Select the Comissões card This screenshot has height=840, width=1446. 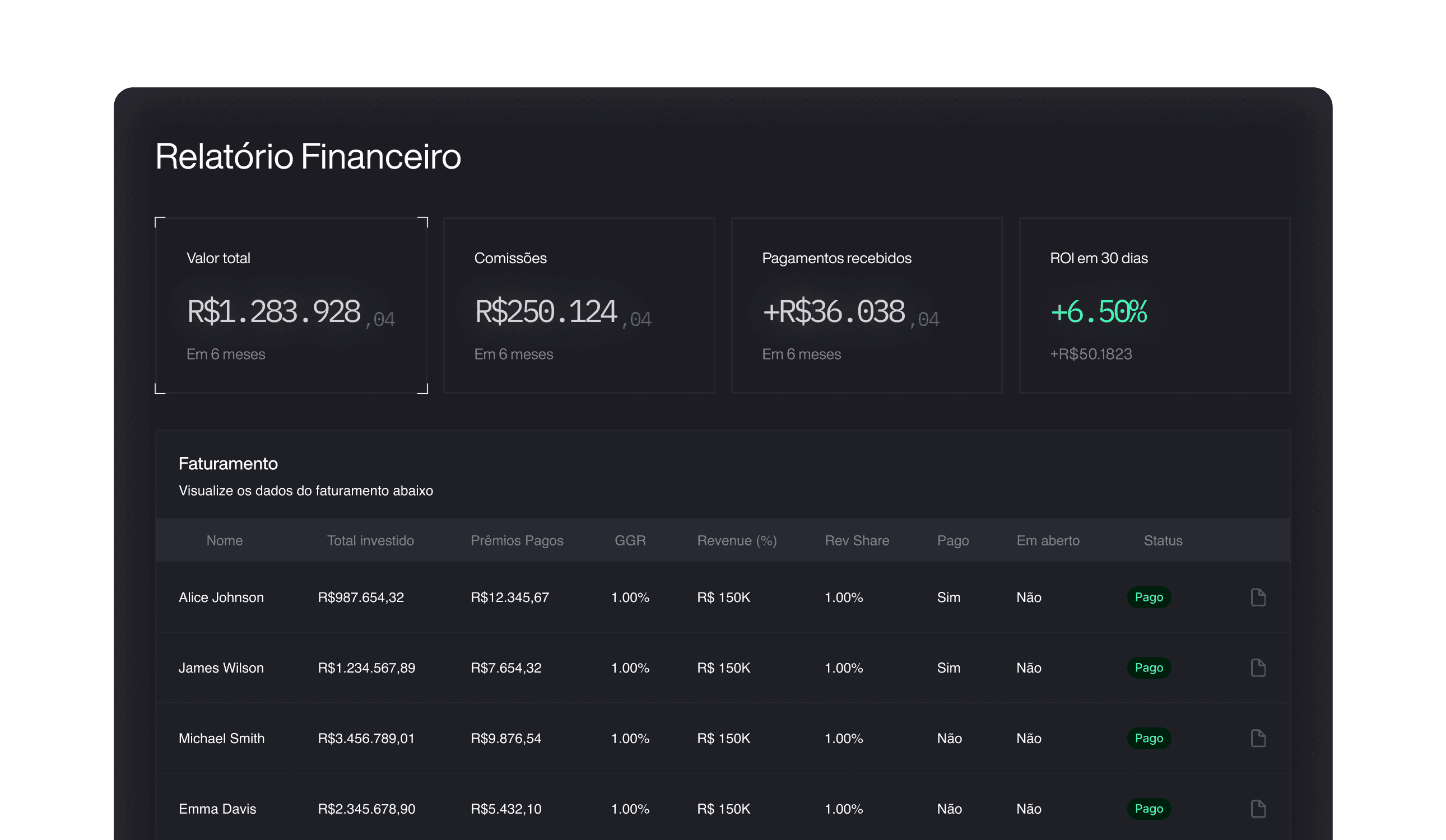(579, 305)
